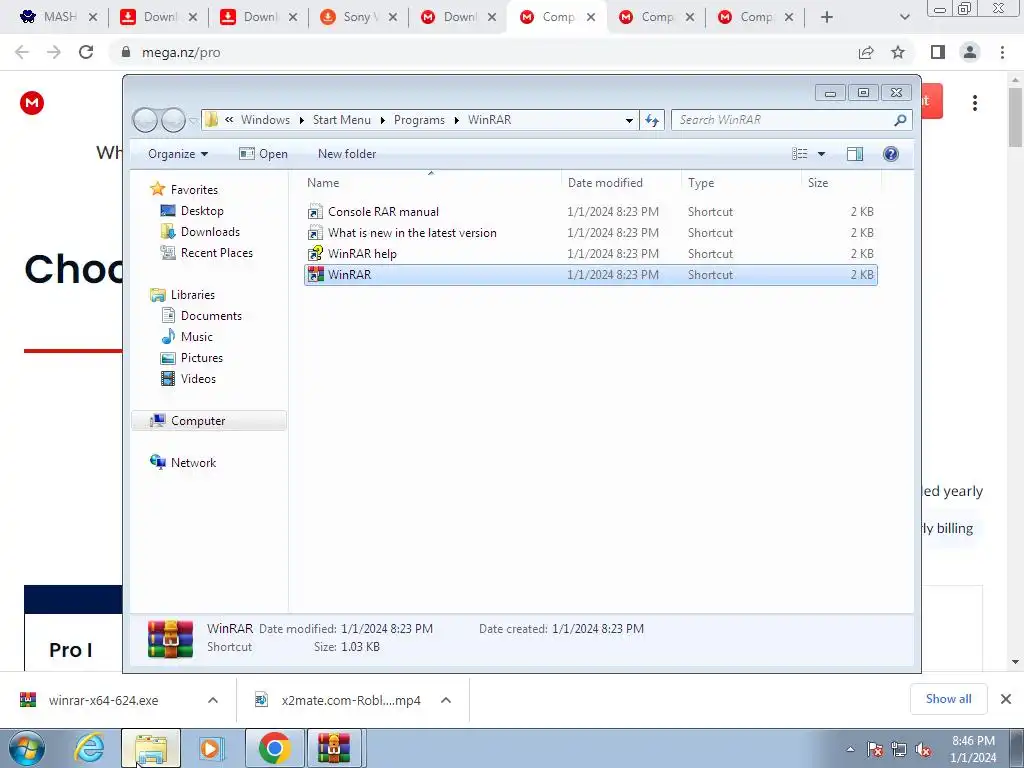Open Windows Start button
Viewport: 1024px width, 768px height.
[x=26, y=748]
